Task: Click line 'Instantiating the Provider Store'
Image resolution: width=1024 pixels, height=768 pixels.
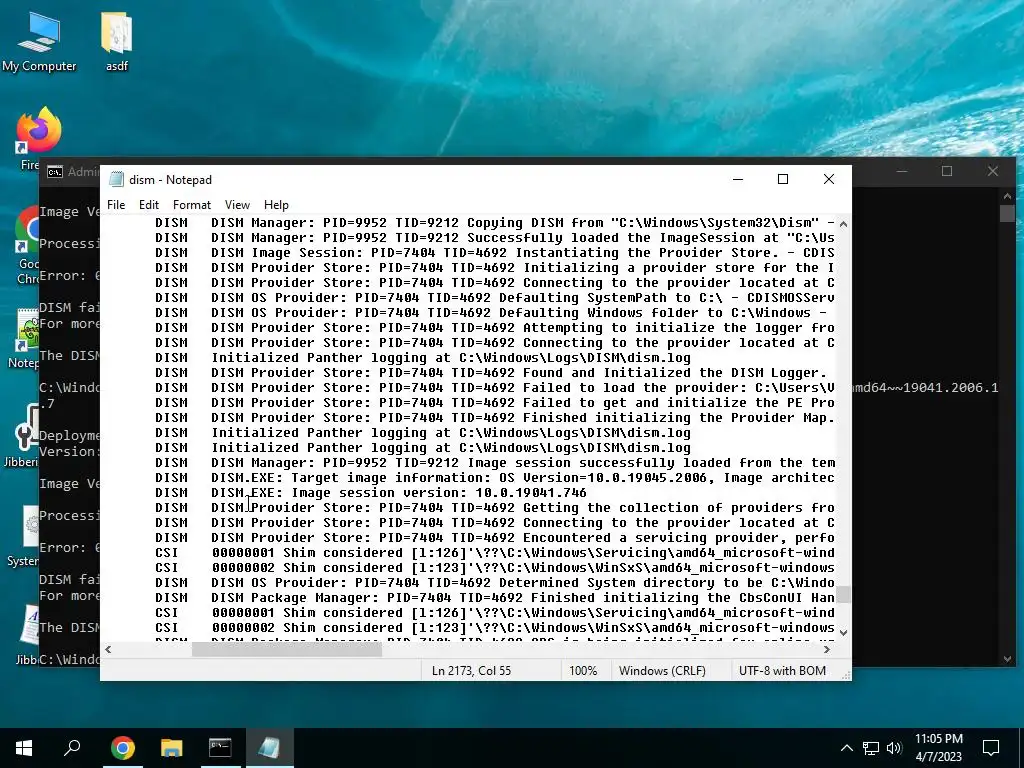Action: pyautogui.click(x=522, y=252)
